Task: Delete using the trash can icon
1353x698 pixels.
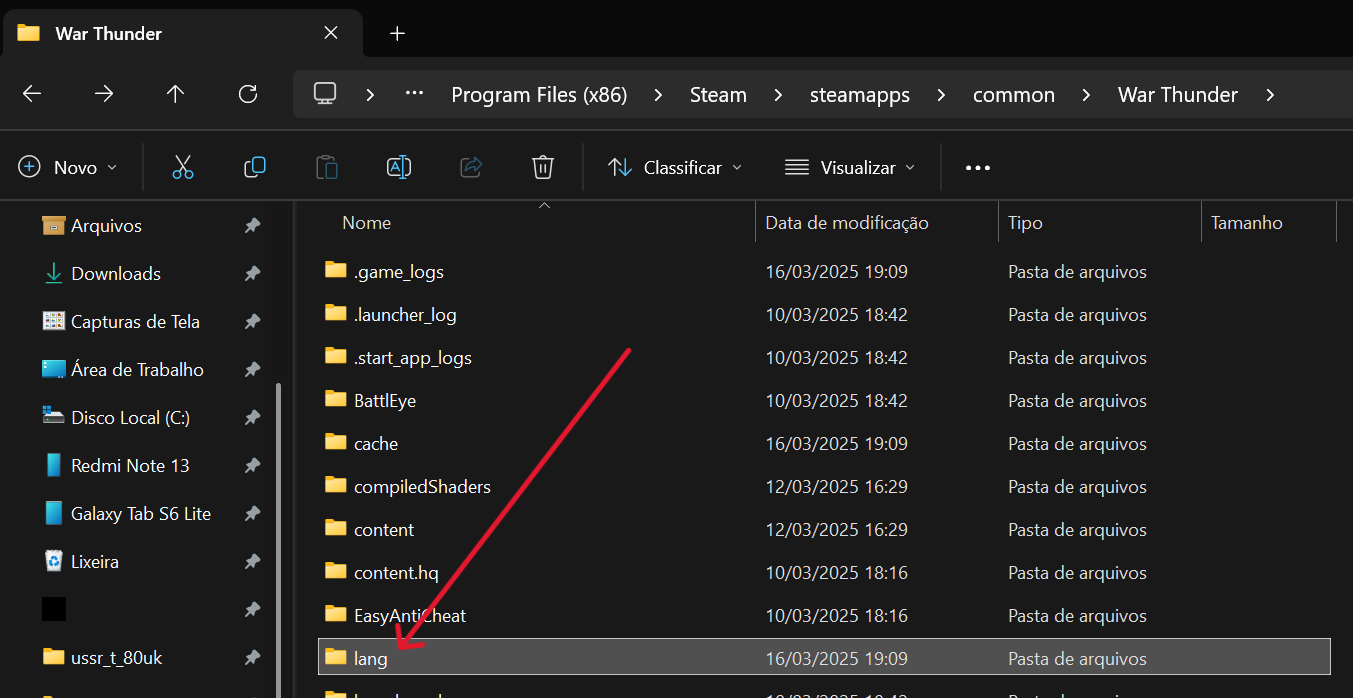Action: pyautogui.click(x=543, y=167)
